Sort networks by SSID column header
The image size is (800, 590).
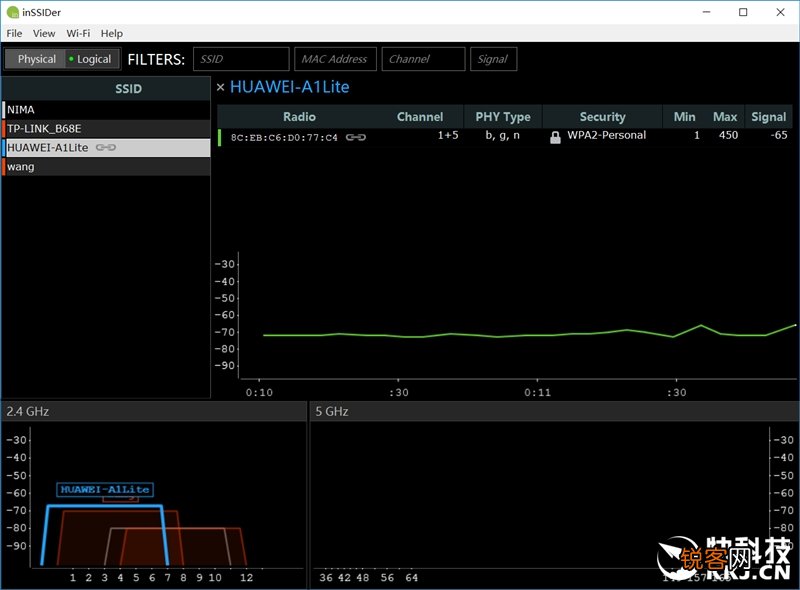(x=128, y=89)
